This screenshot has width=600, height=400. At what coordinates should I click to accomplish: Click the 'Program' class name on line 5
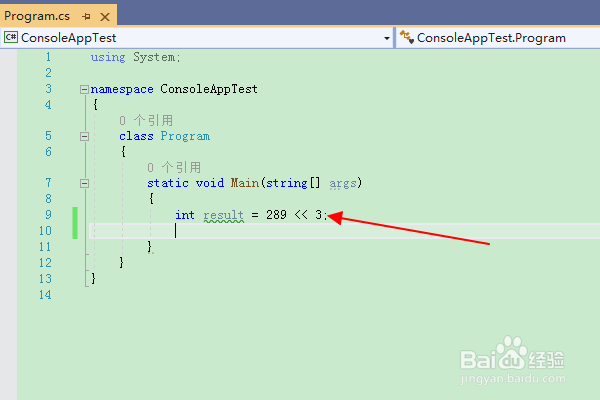click(x=185, y=136)
